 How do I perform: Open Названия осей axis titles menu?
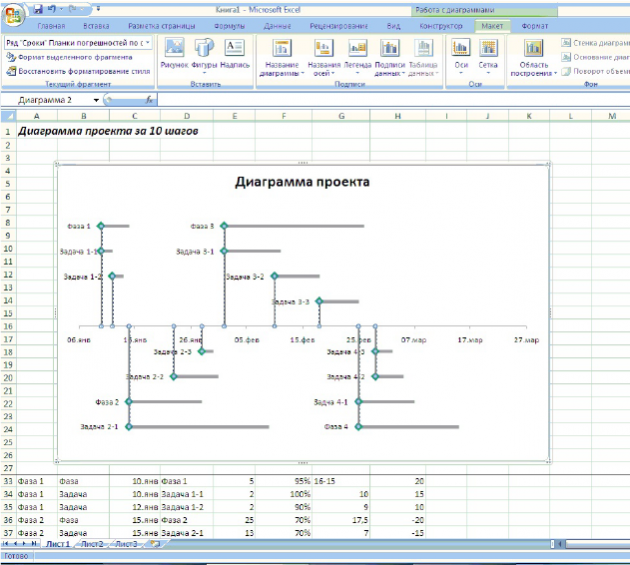tap(324, 57)
